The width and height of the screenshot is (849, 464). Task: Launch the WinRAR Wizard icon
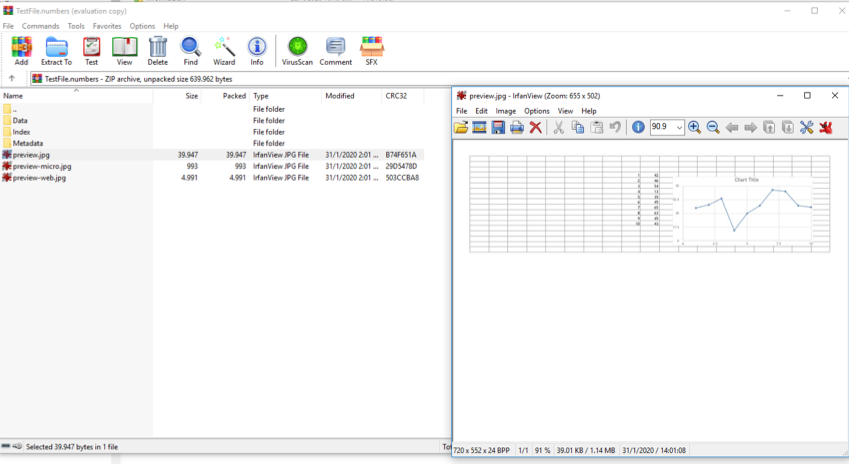pos(224,51)
